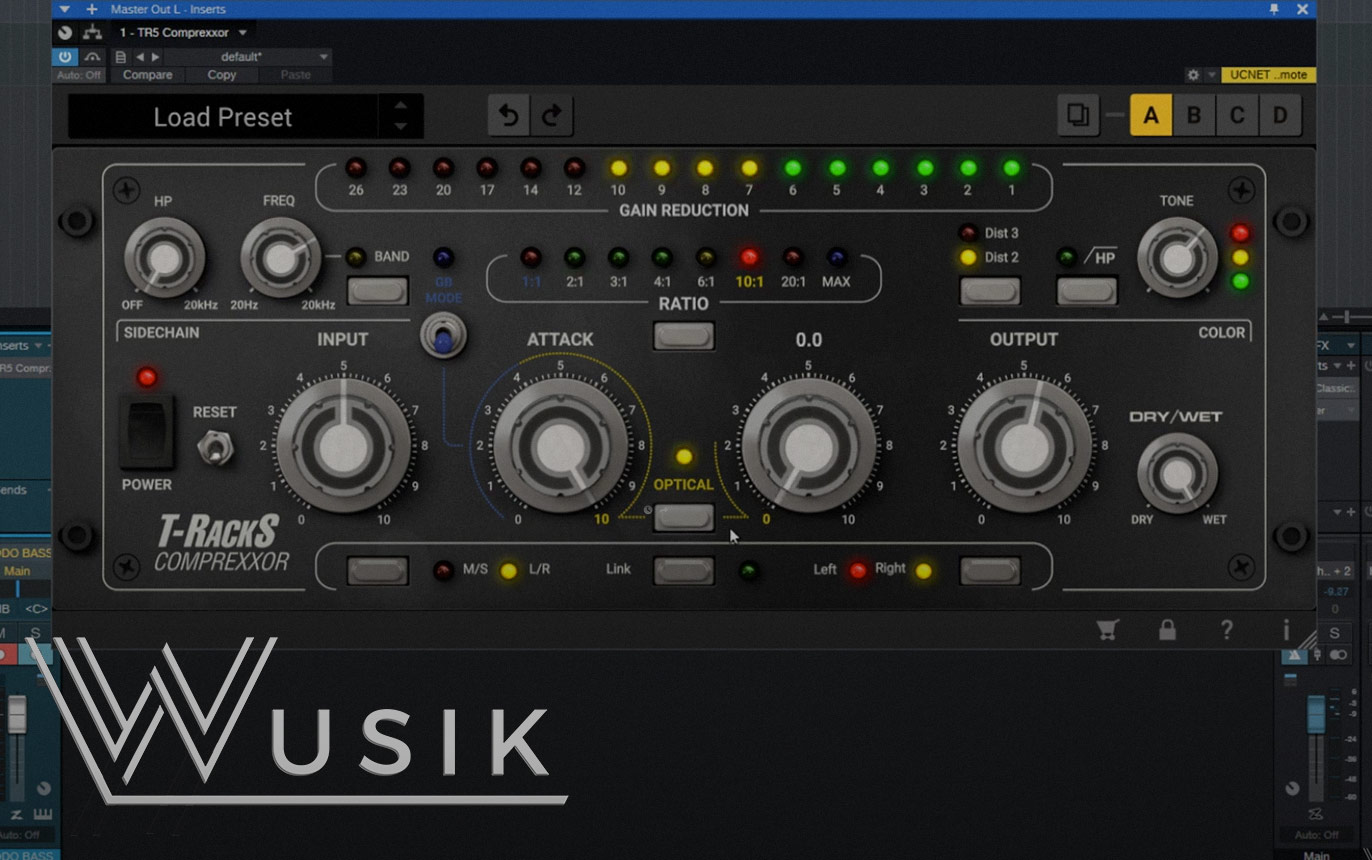This screenshot has height=860, width=1372.
Task: Open the Load Preset selector
Action: tap(223, 117)
